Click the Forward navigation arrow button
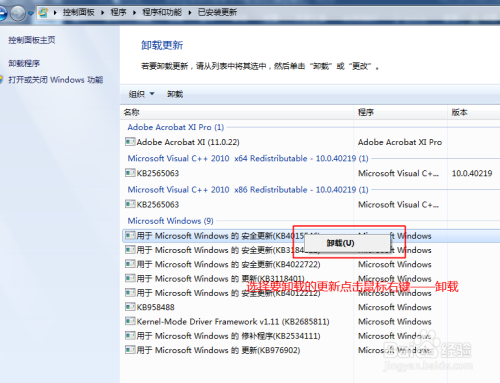The width and height of the screenshot is (500, 383). click(x=17, y=13)
